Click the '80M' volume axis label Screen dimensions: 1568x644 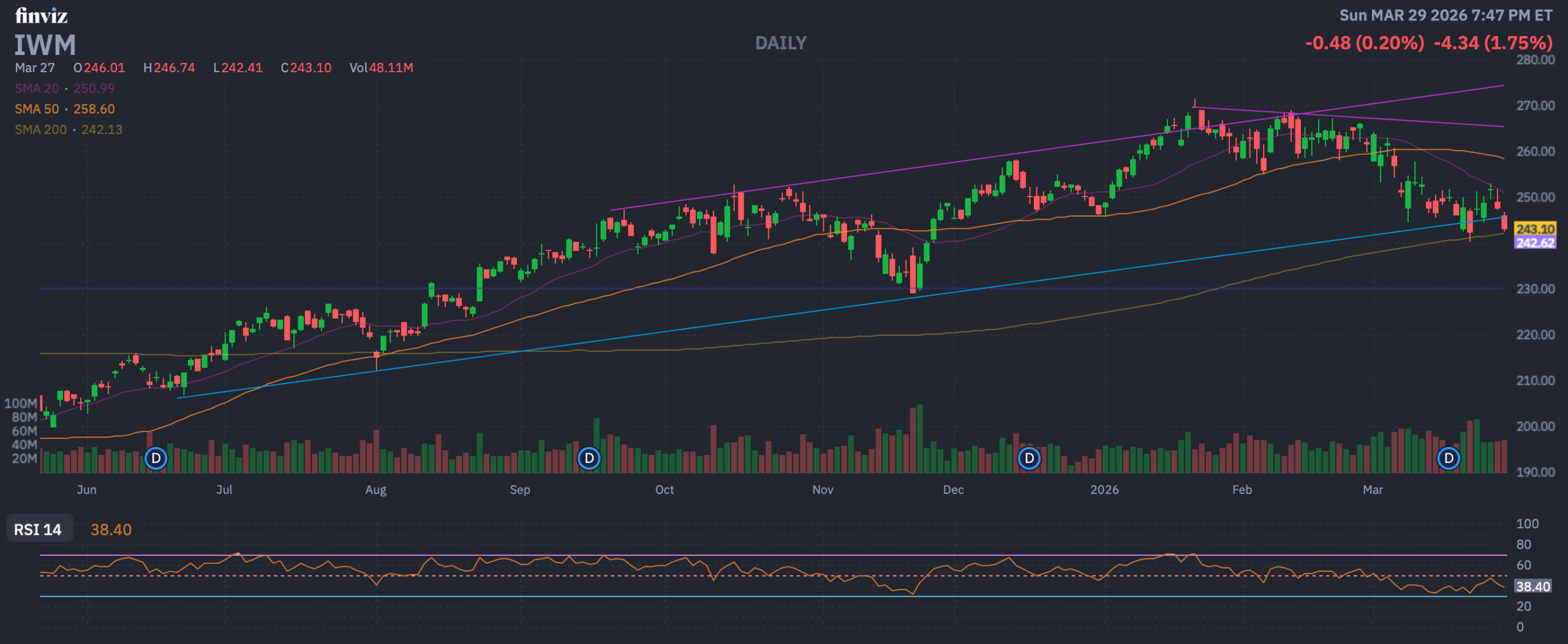click(x=24, y=417)
